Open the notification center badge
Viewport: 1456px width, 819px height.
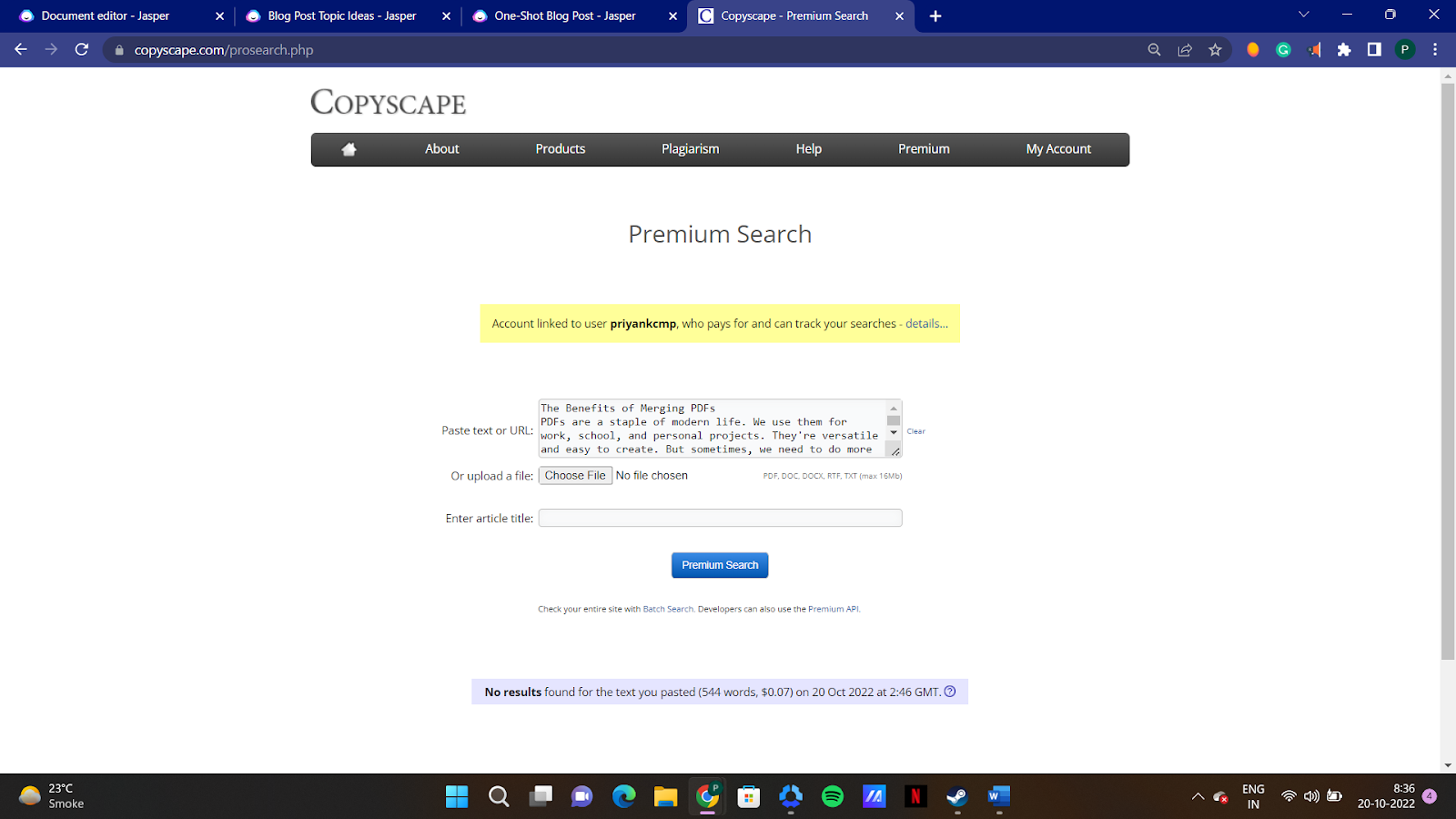tap(1430, 796)
